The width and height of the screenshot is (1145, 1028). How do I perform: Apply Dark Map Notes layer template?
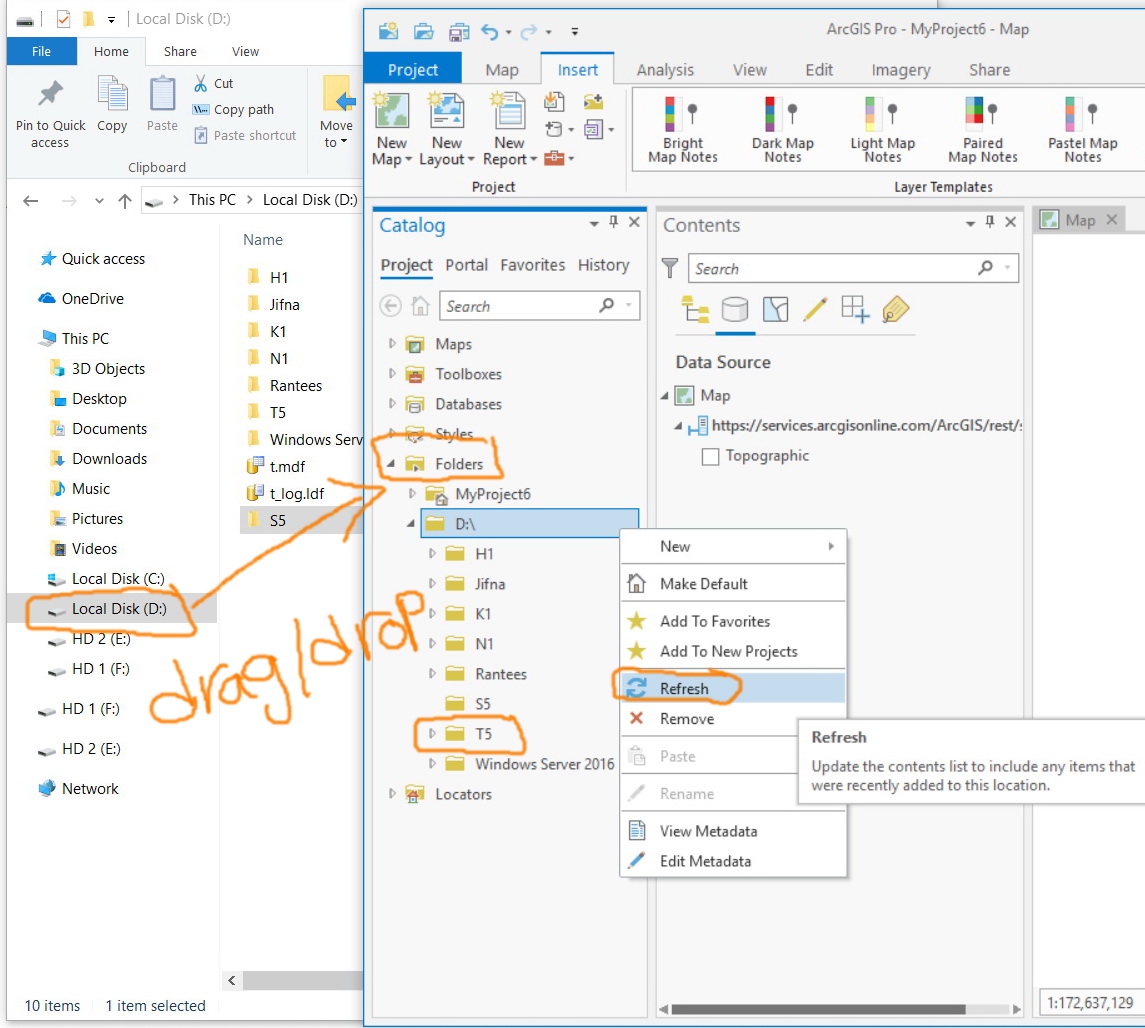point(782,130)
